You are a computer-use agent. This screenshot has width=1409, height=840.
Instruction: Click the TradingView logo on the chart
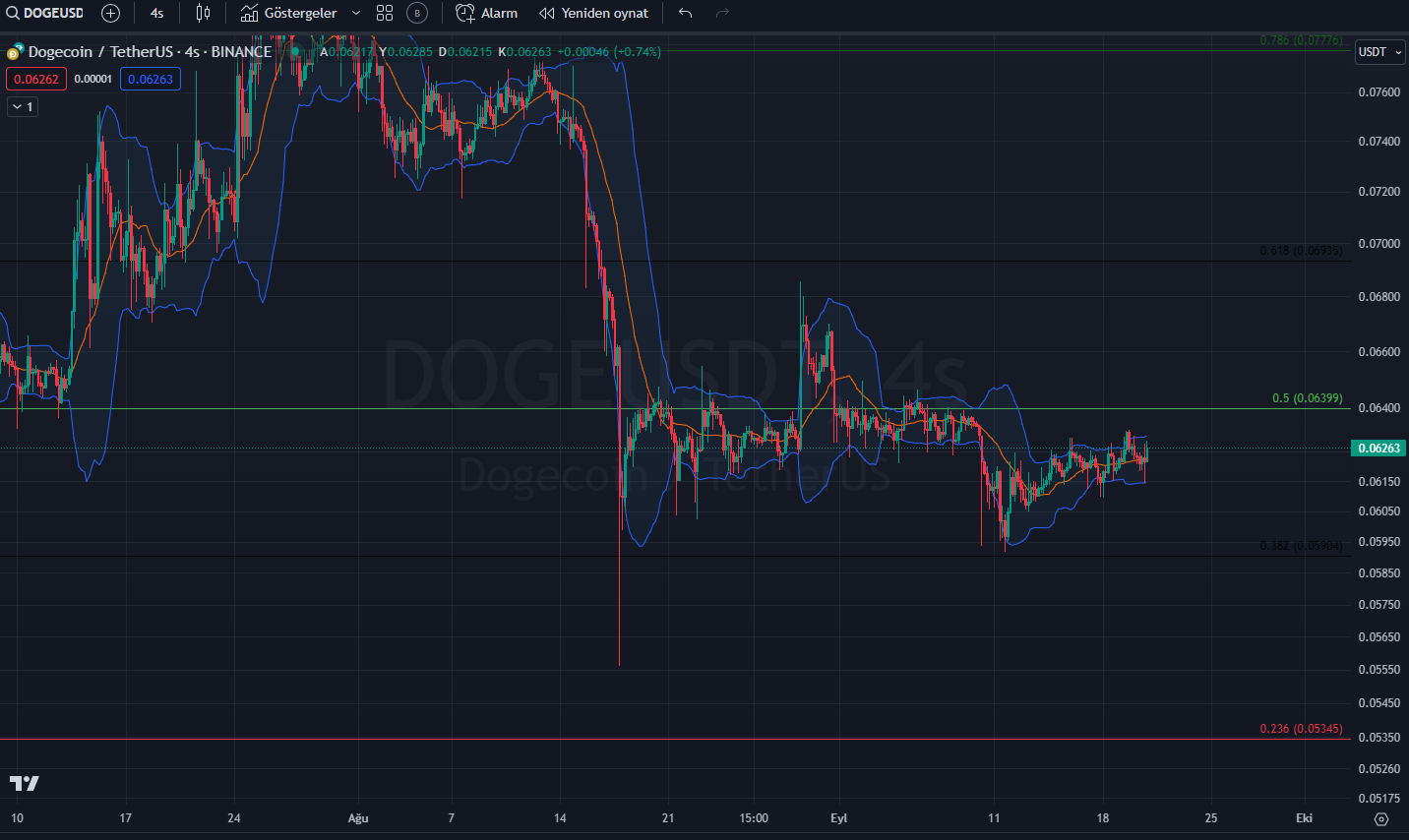click(x=25, y=783)
